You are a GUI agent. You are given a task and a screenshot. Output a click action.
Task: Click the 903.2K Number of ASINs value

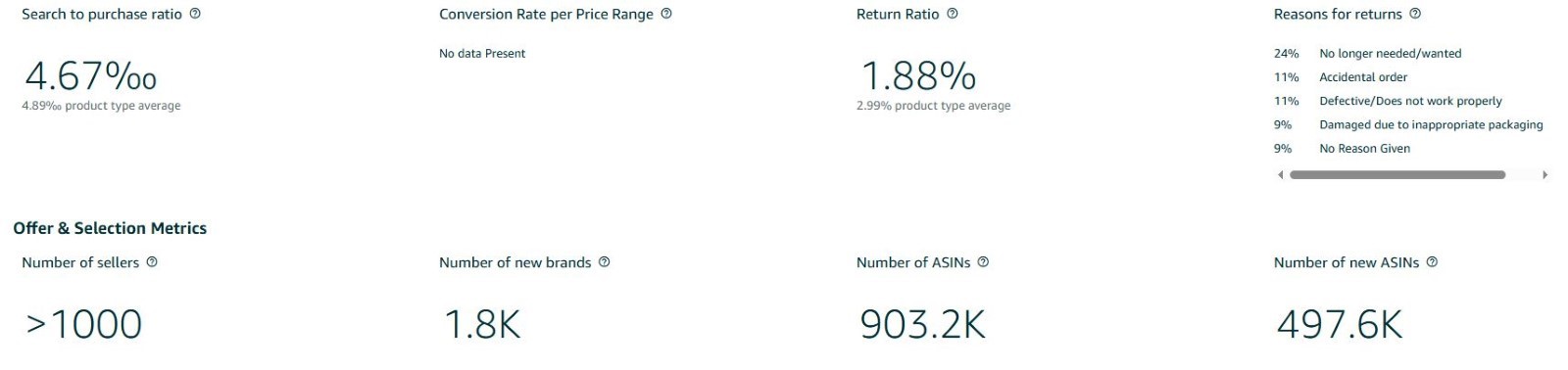922,324
